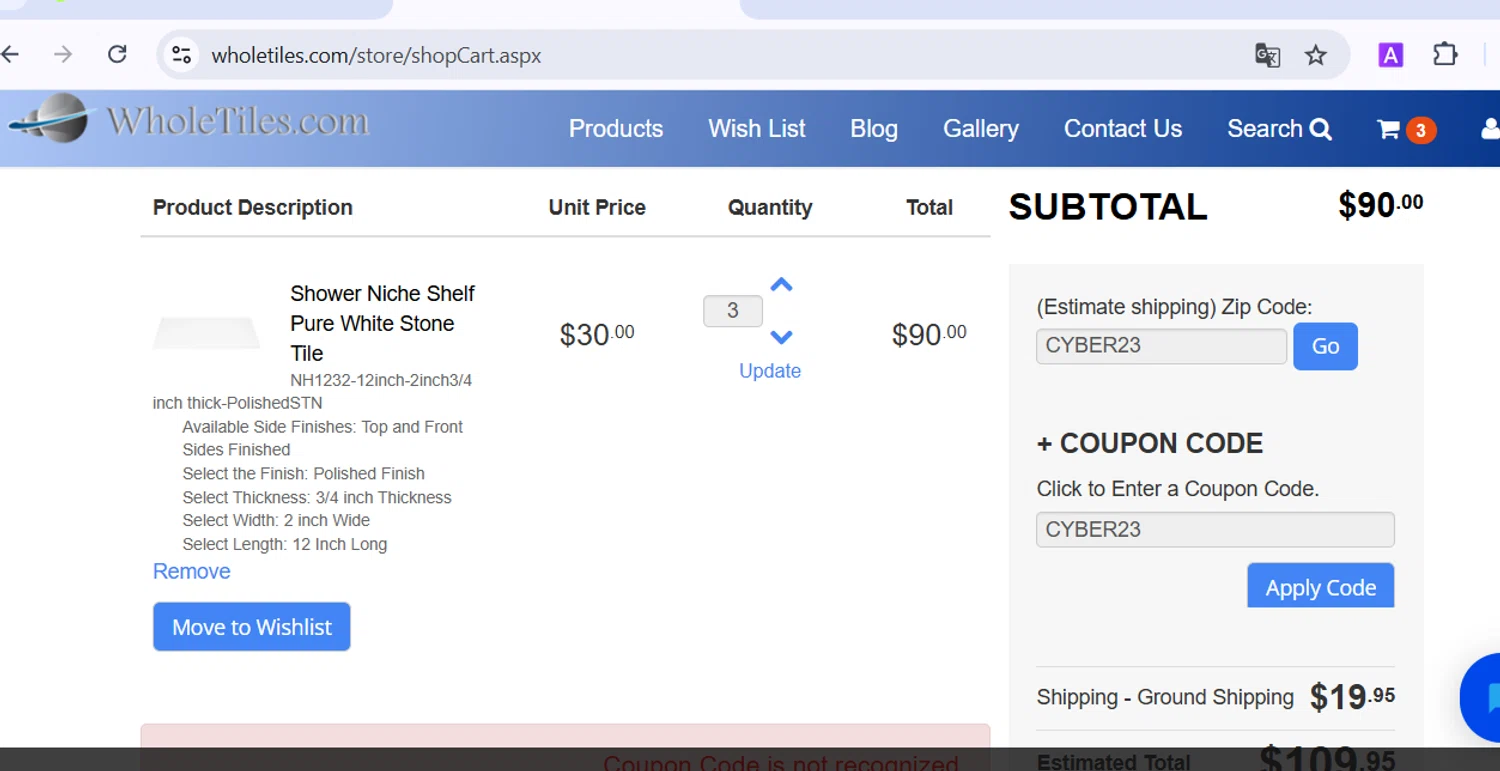Remove the shelf tile from cart
Screen dimensions: 1500x771
(x=191, y=571)
